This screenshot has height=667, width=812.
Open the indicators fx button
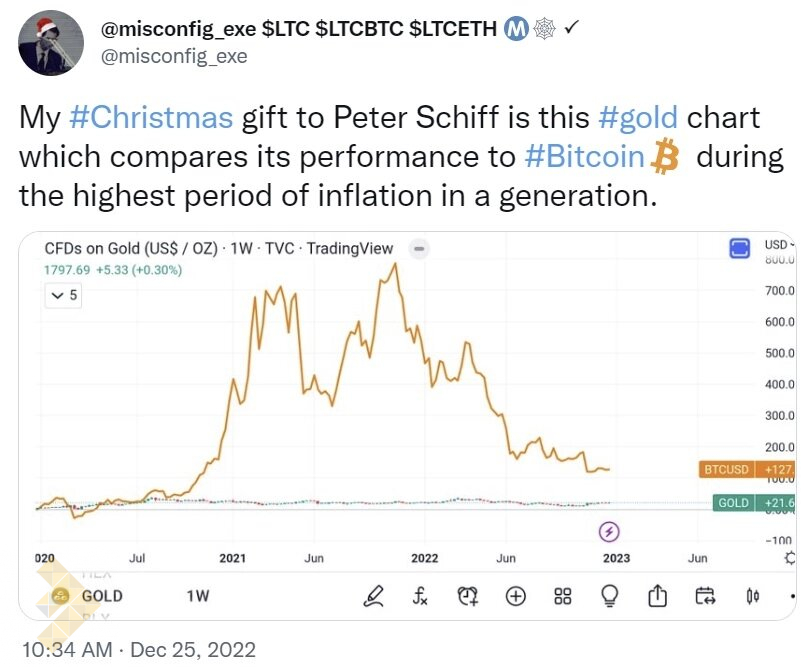click(x=421, y=597)
